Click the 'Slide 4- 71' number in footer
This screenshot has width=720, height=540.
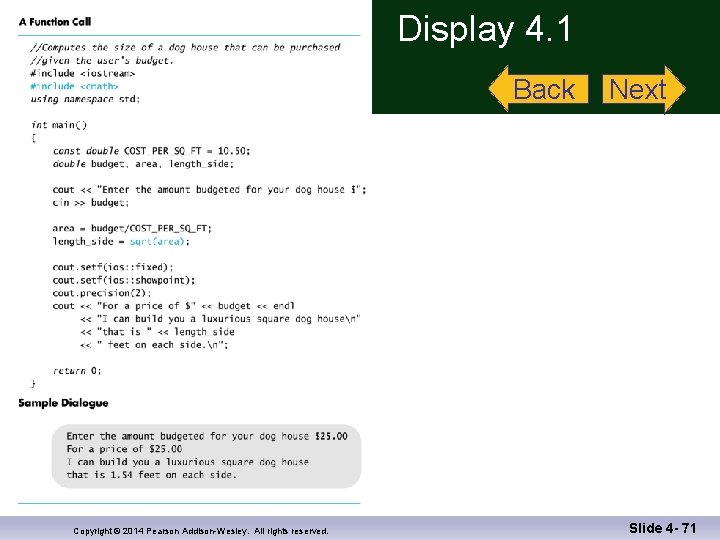coord(663,528)
